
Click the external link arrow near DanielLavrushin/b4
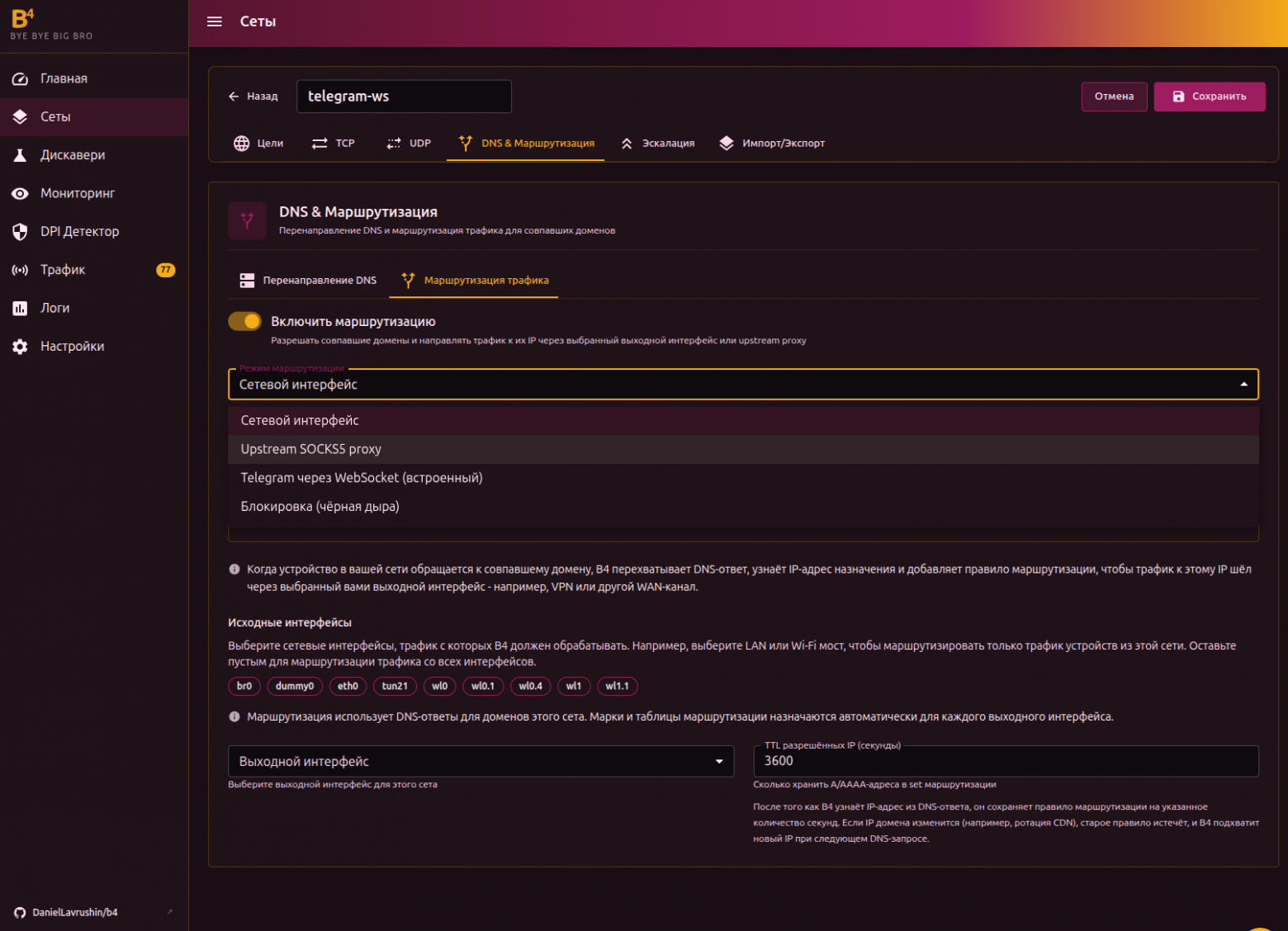[x=170, y=912]
